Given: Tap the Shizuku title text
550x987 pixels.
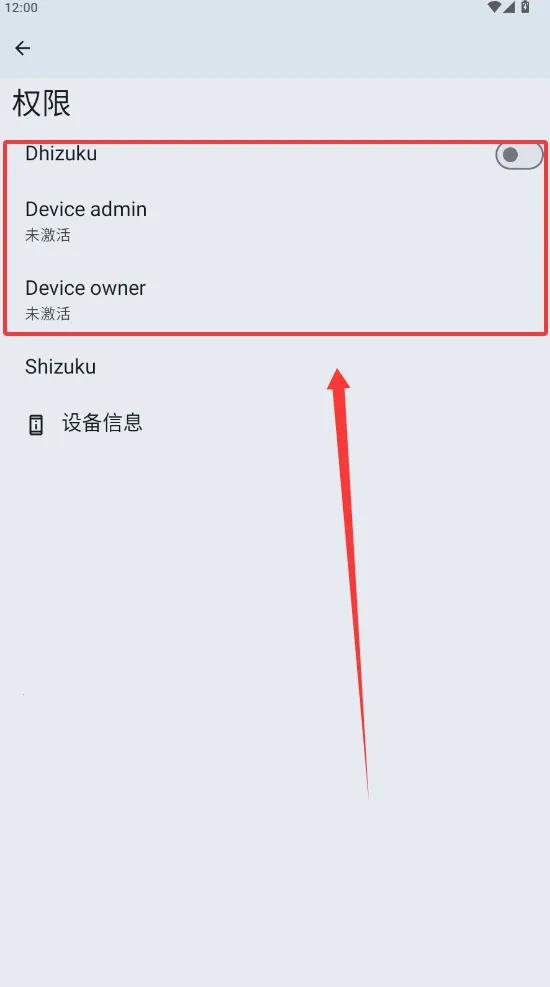Looking at the screenshot, I should coord(60,366).
